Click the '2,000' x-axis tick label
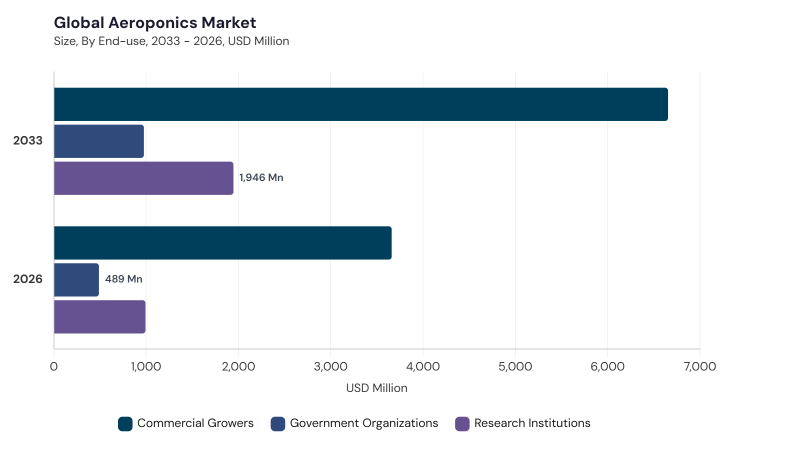800x450 pixels. [238, 366]
